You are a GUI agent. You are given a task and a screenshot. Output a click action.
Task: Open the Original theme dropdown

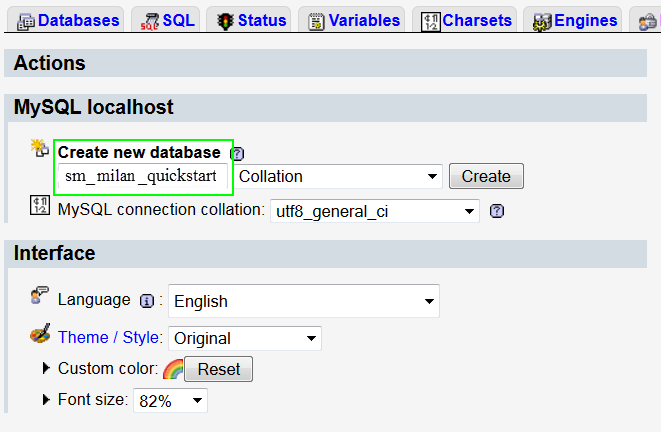point(245,338)
